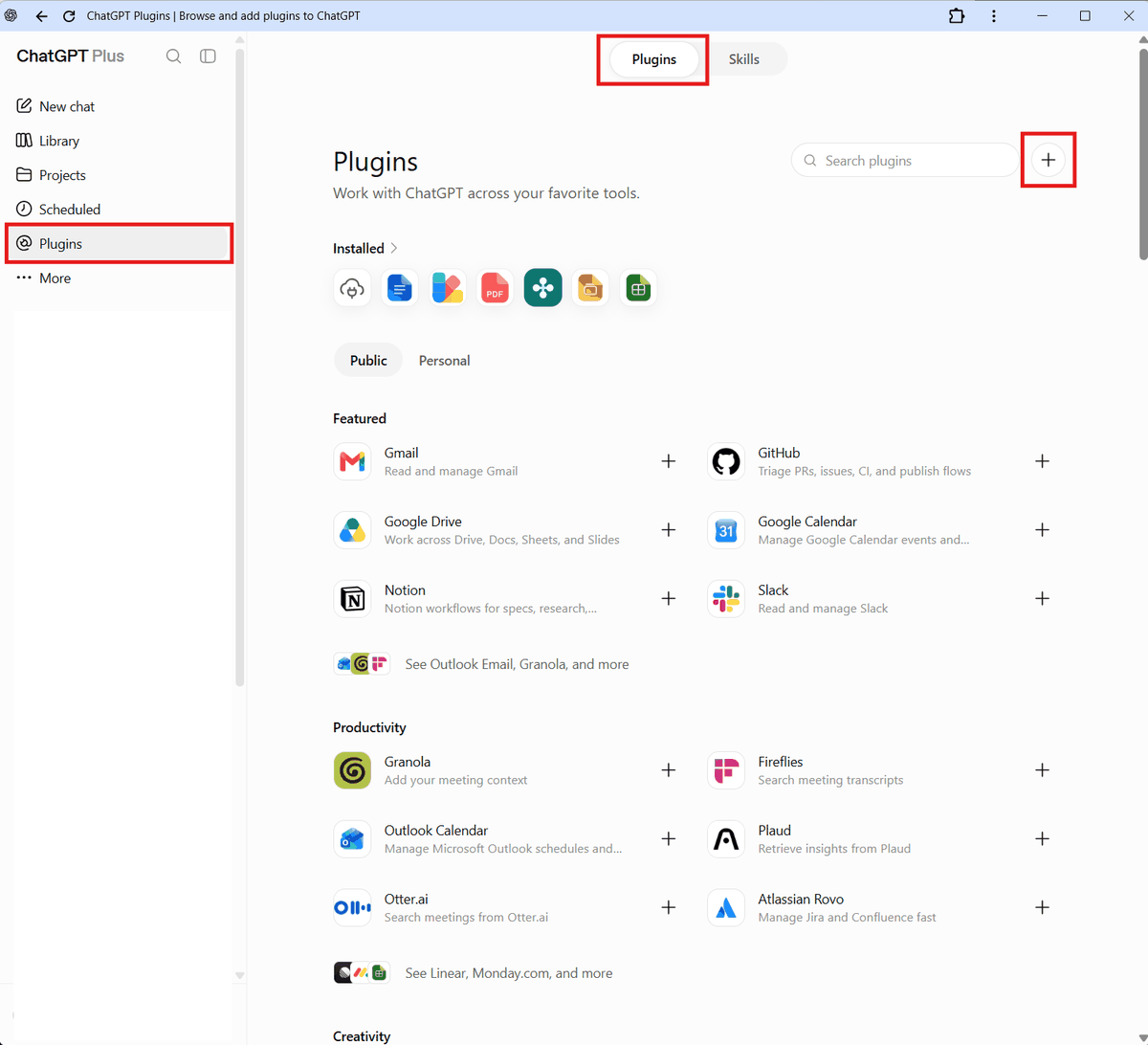Select Plugins in the sidebar

(120, 244)
